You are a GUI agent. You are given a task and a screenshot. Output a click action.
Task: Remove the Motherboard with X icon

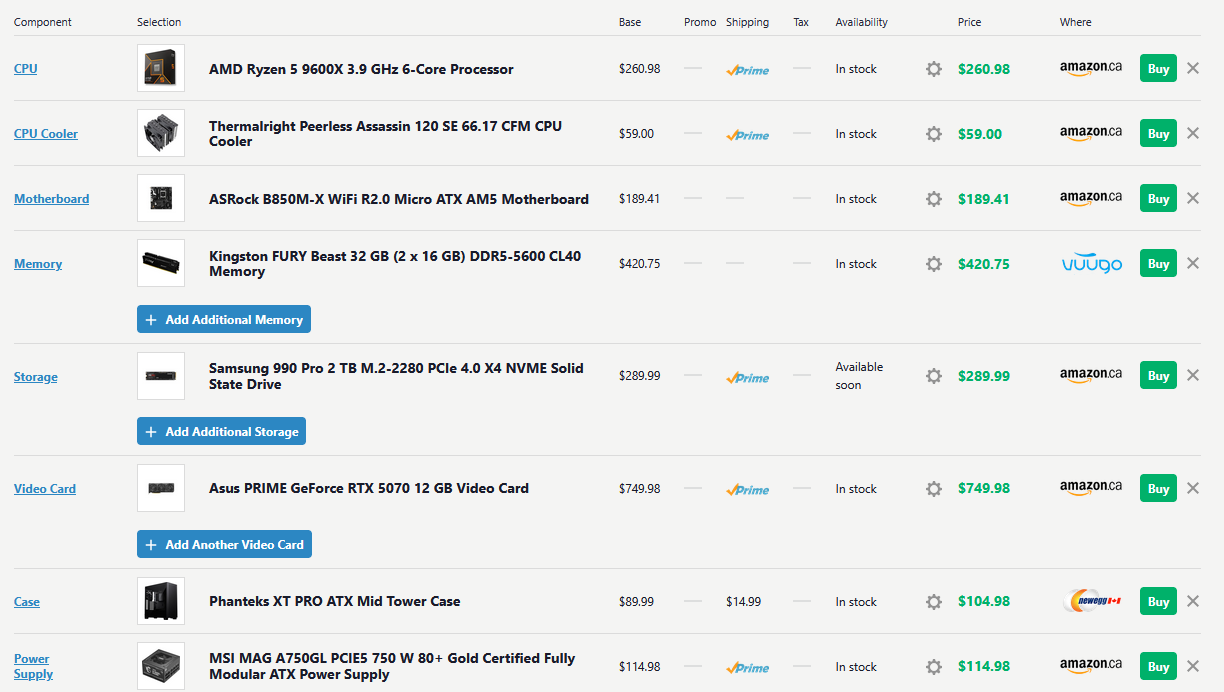pyautogui.click(x=1193, y=198)
